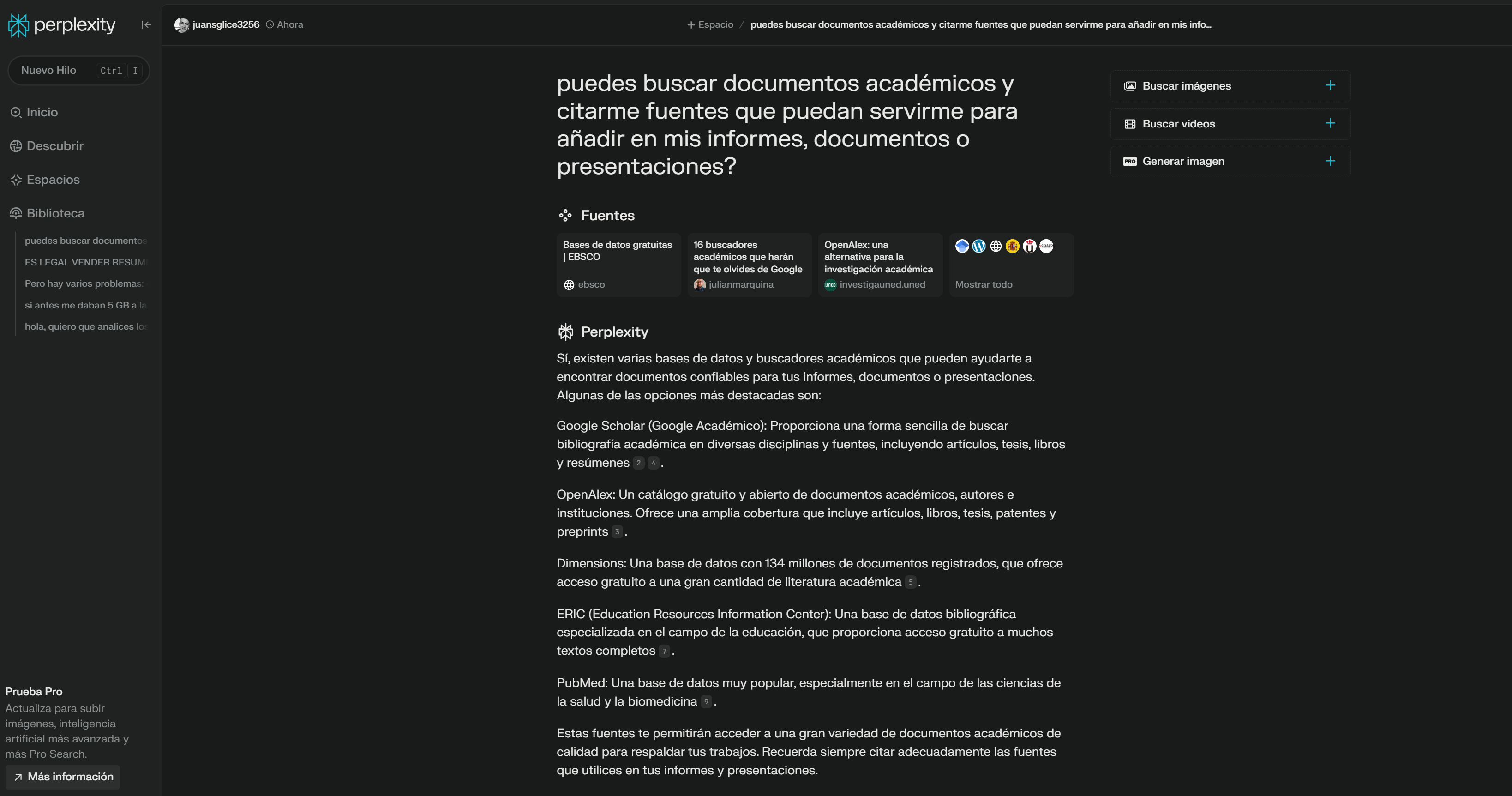The height and width of the screenshot is (796, 1512).
Task: Open OpenAlex investigauned source card
Action: click(880, 265)
